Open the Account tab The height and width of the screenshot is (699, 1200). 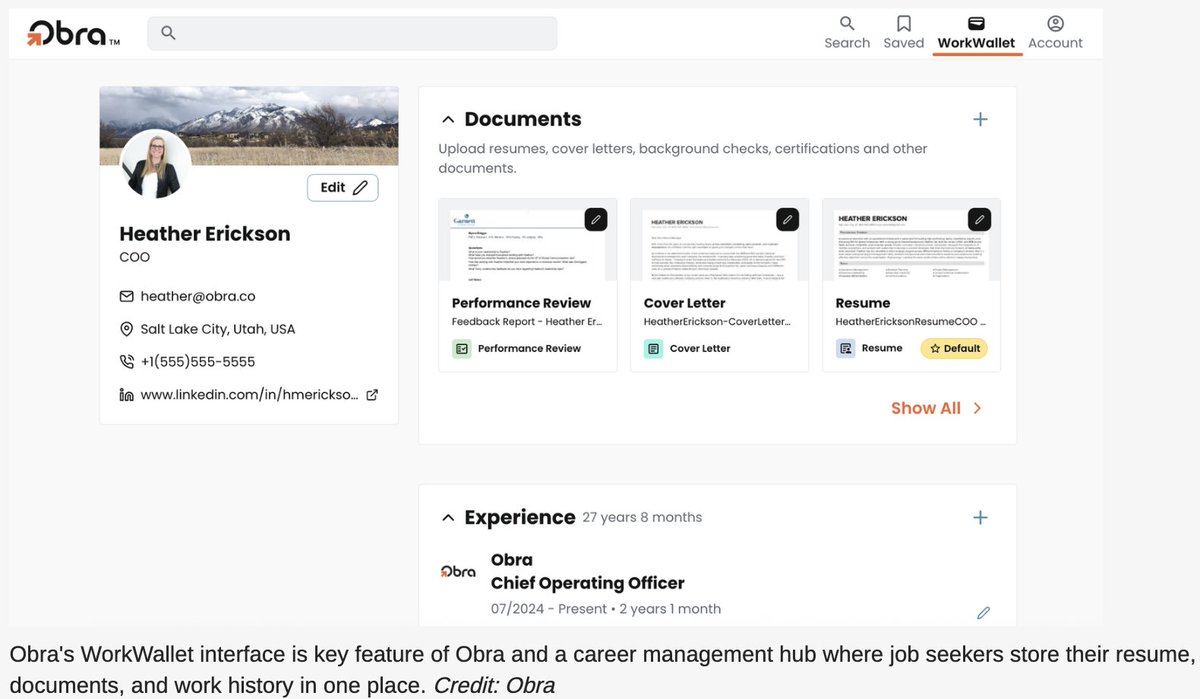(x=1055, y=32)
